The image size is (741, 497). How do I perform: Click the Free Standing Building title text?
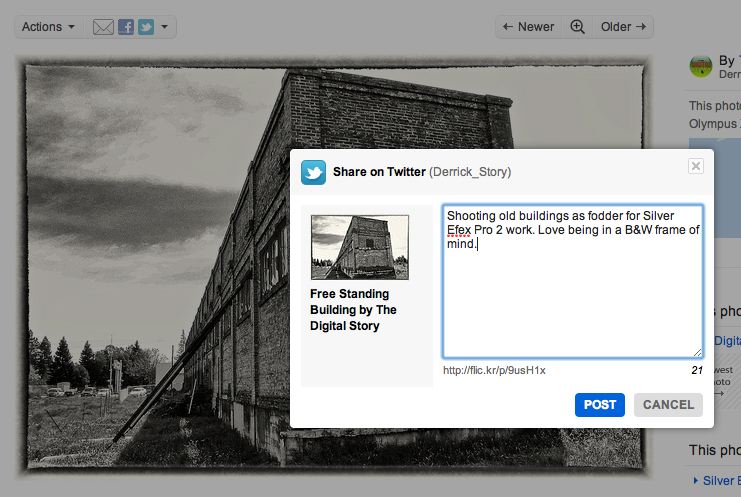353,310
